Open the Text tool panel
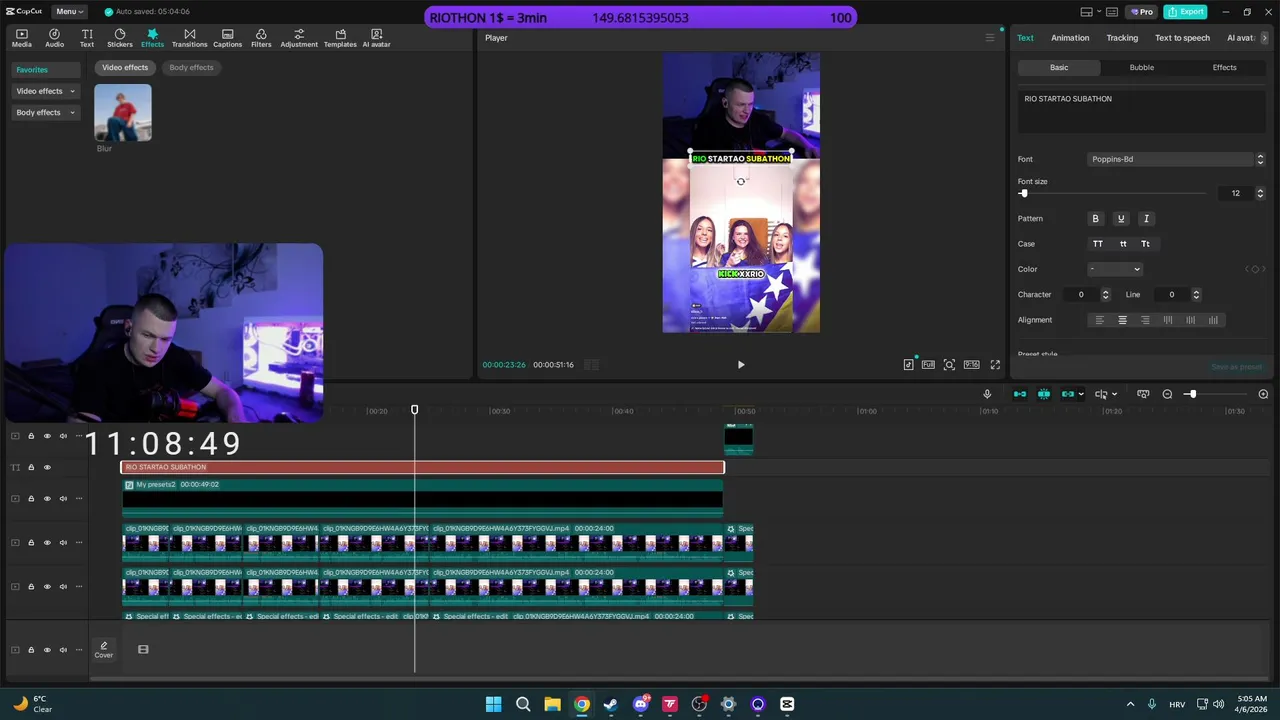Image resolution: width=1280 pixels, height=720 pixels. tap(87, 38)
